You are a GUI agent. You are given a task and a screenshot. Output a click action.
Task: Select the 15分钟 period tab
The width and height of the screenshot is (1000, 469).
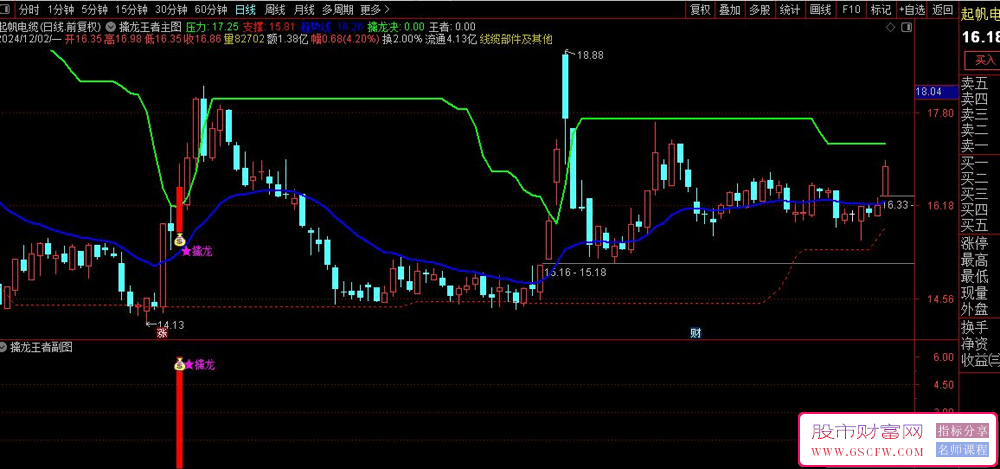point(132,10)
